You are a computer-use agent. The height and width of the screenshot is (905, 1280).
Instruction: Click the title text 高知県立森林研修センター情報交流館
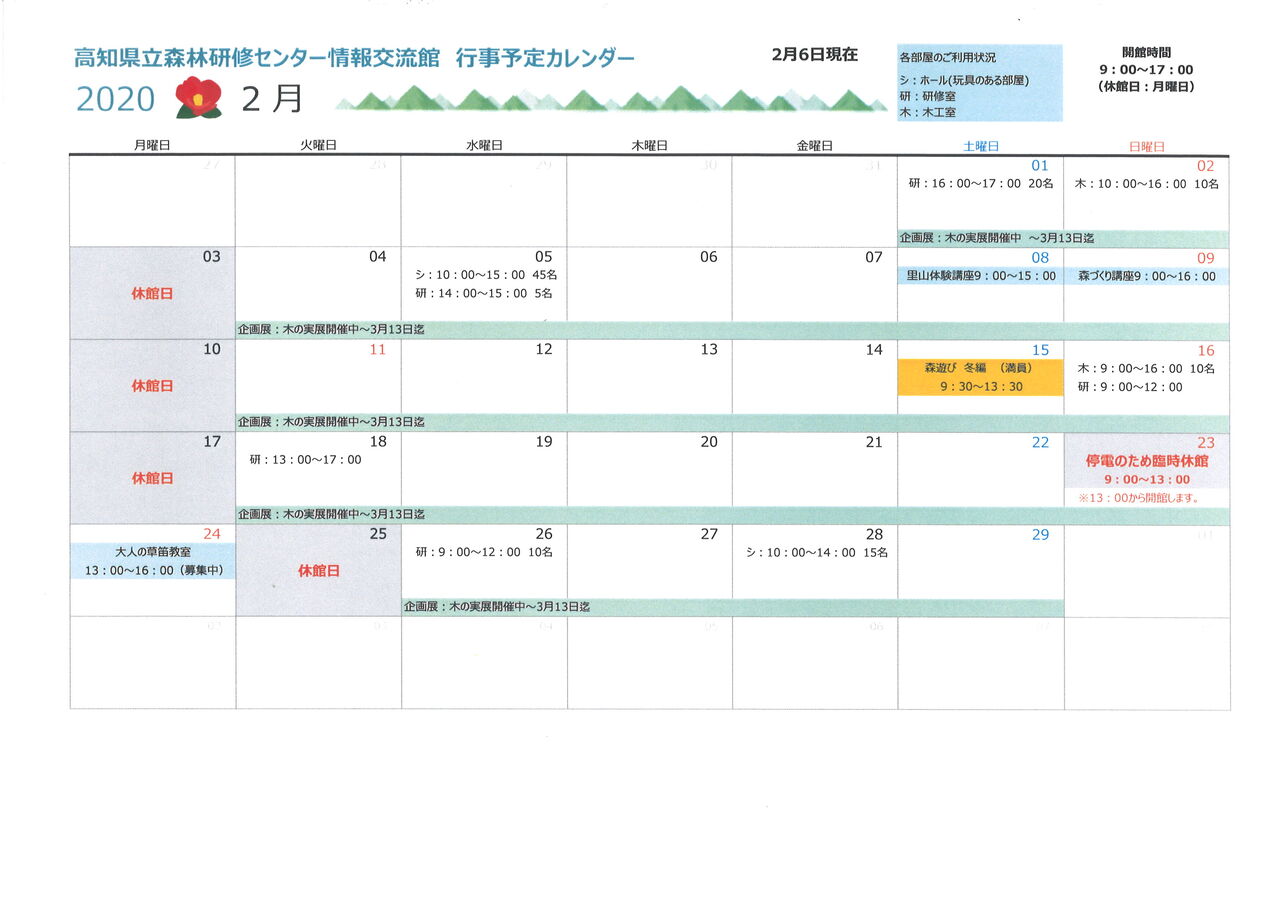click(257, 59)
